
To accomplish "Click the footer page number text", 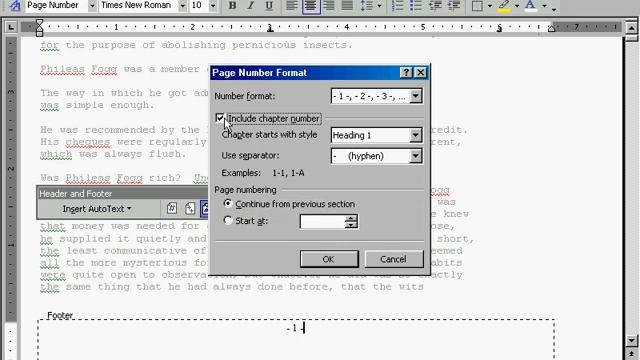I will point(296,328).
